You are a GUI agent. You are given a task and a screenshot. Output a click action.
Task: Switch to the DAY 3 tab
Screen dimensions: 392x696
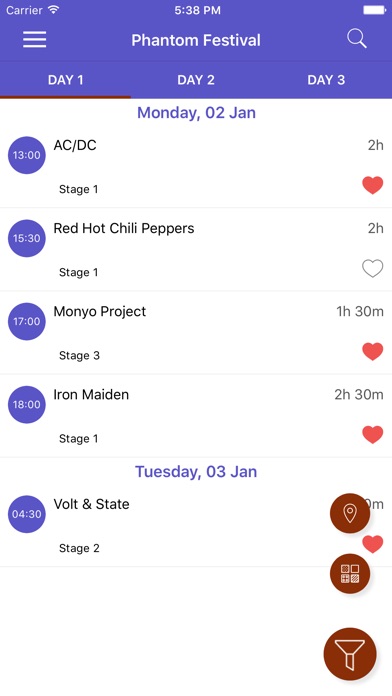point(326,80)
